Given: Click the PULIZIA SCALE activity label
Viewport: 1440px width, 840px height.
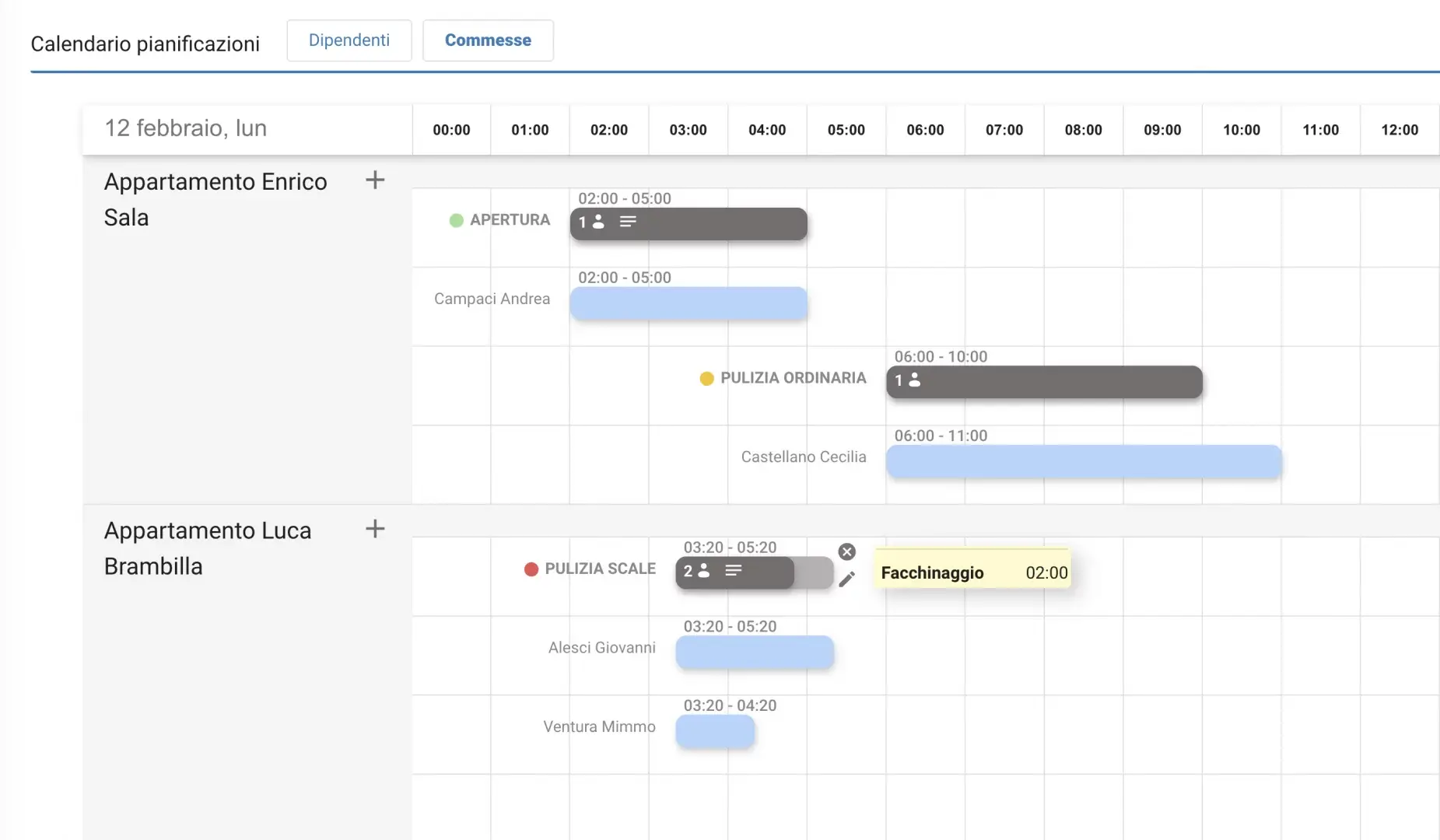Looking at the screenshot, I should pos(600,569).
